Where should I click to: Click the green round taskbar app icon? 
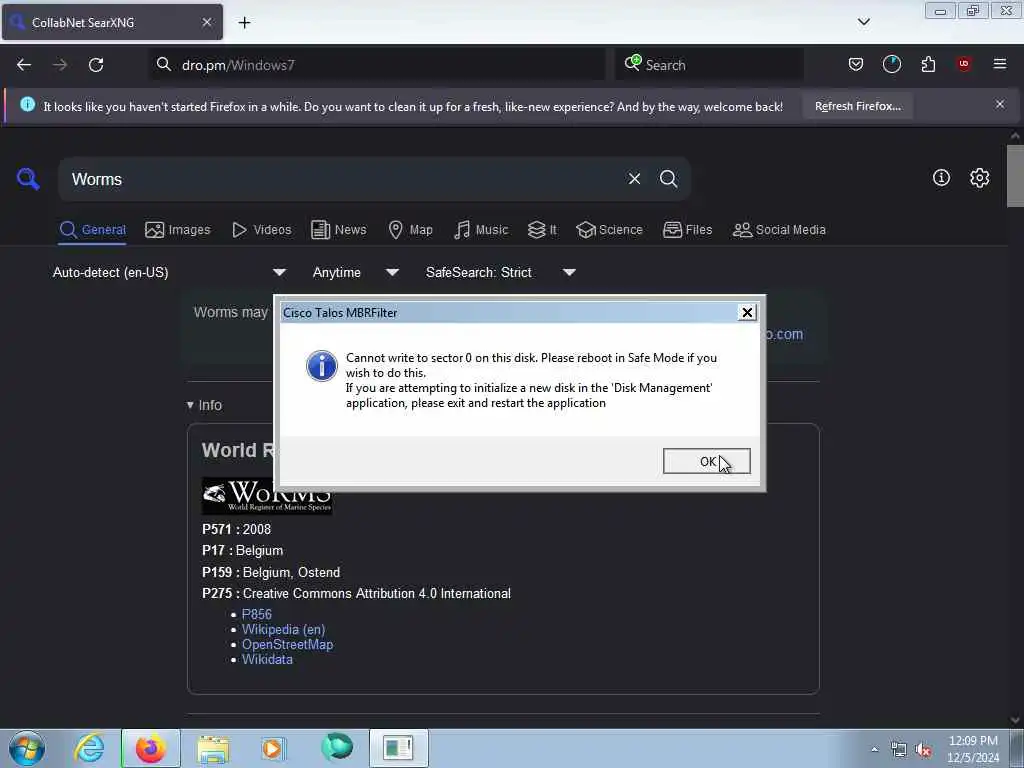pos(337,747)
